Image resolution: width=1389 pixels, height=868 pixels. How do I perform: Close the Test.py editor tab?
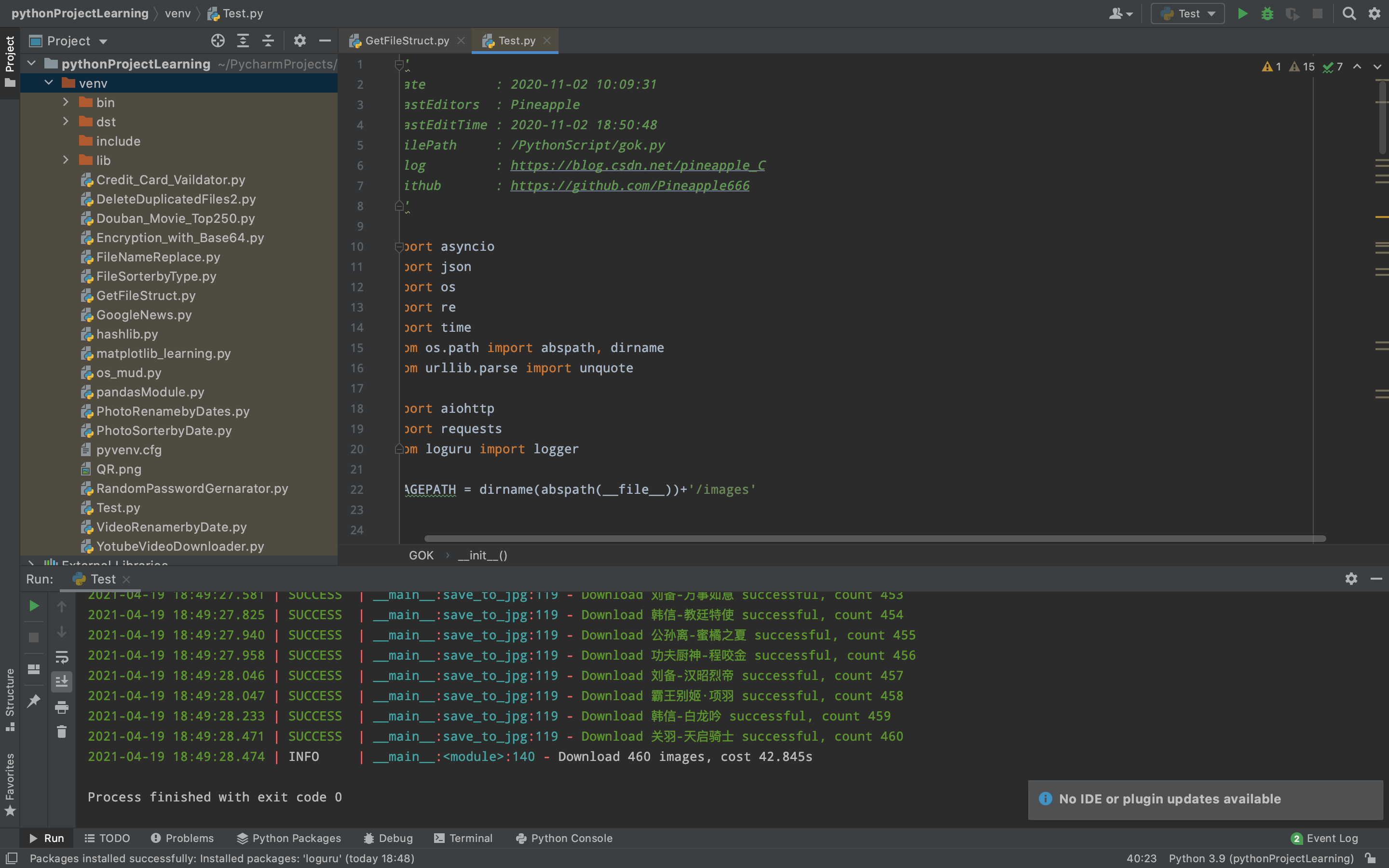click(547, 41)
